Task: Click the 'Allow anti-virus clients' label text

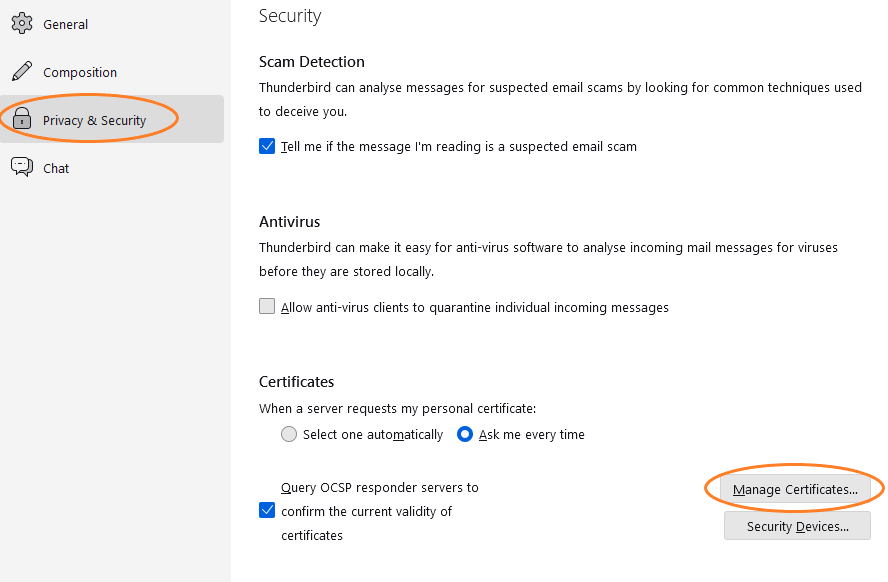Action: 474,307
